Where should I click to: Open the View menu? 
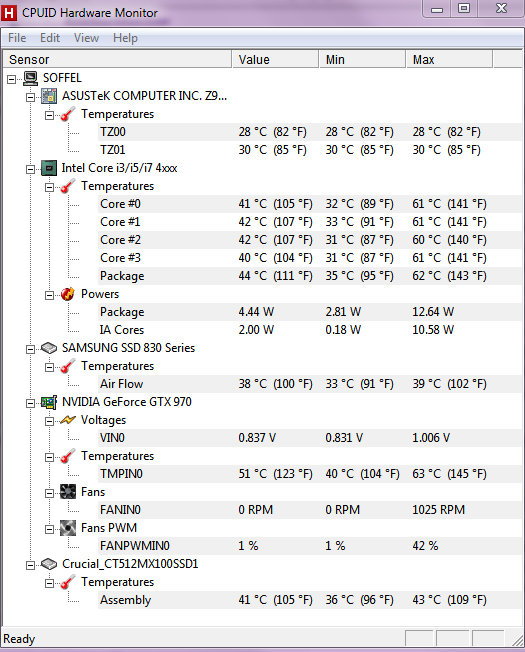86,38
